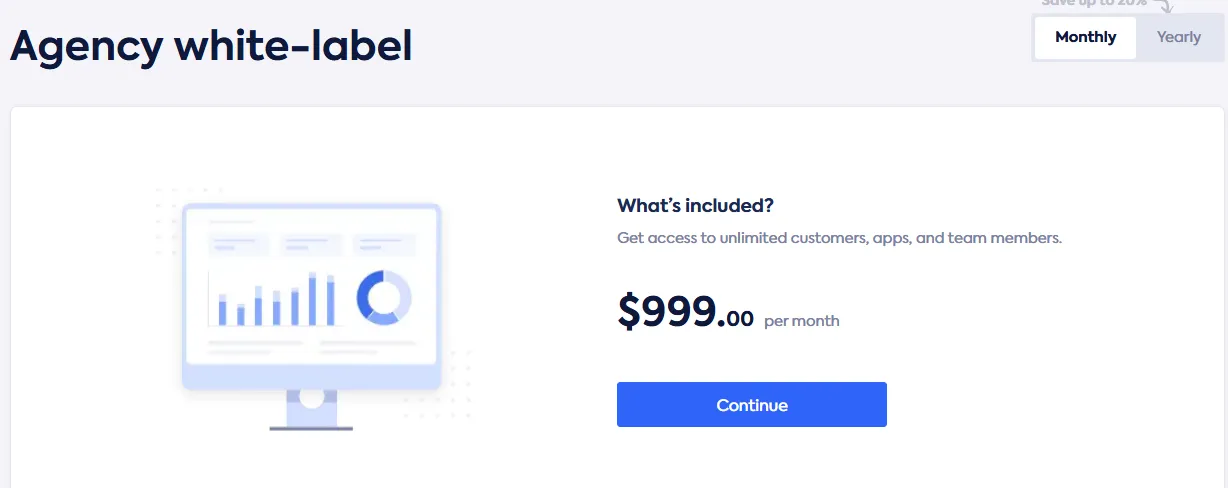The width and height of the screenshot is (1228, 488).
Task: Click the "per month" label
Action: click(802, 321)
